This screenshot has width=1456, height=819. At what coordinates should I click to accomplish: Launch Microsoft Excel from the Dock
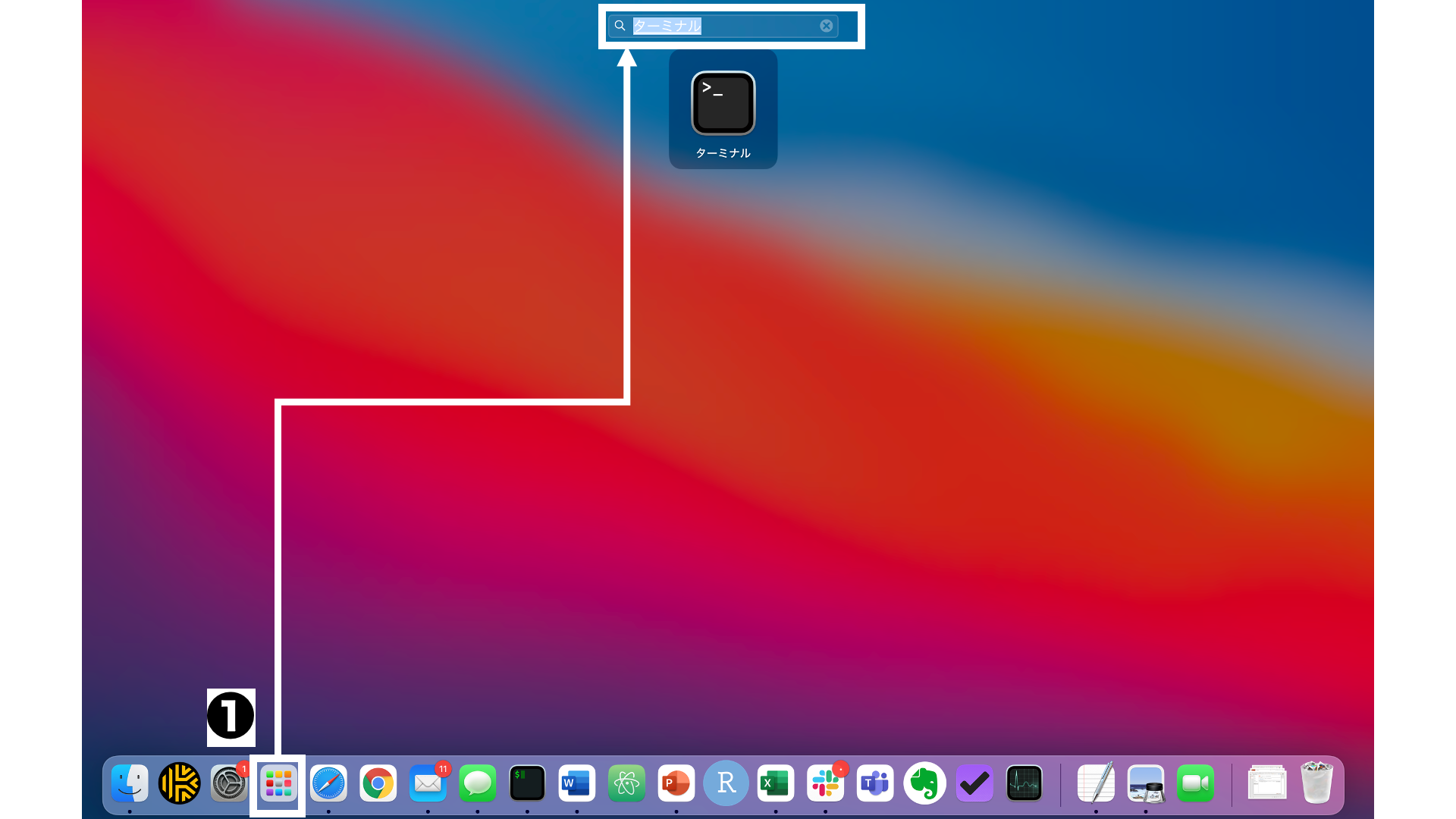pos(775,783)
